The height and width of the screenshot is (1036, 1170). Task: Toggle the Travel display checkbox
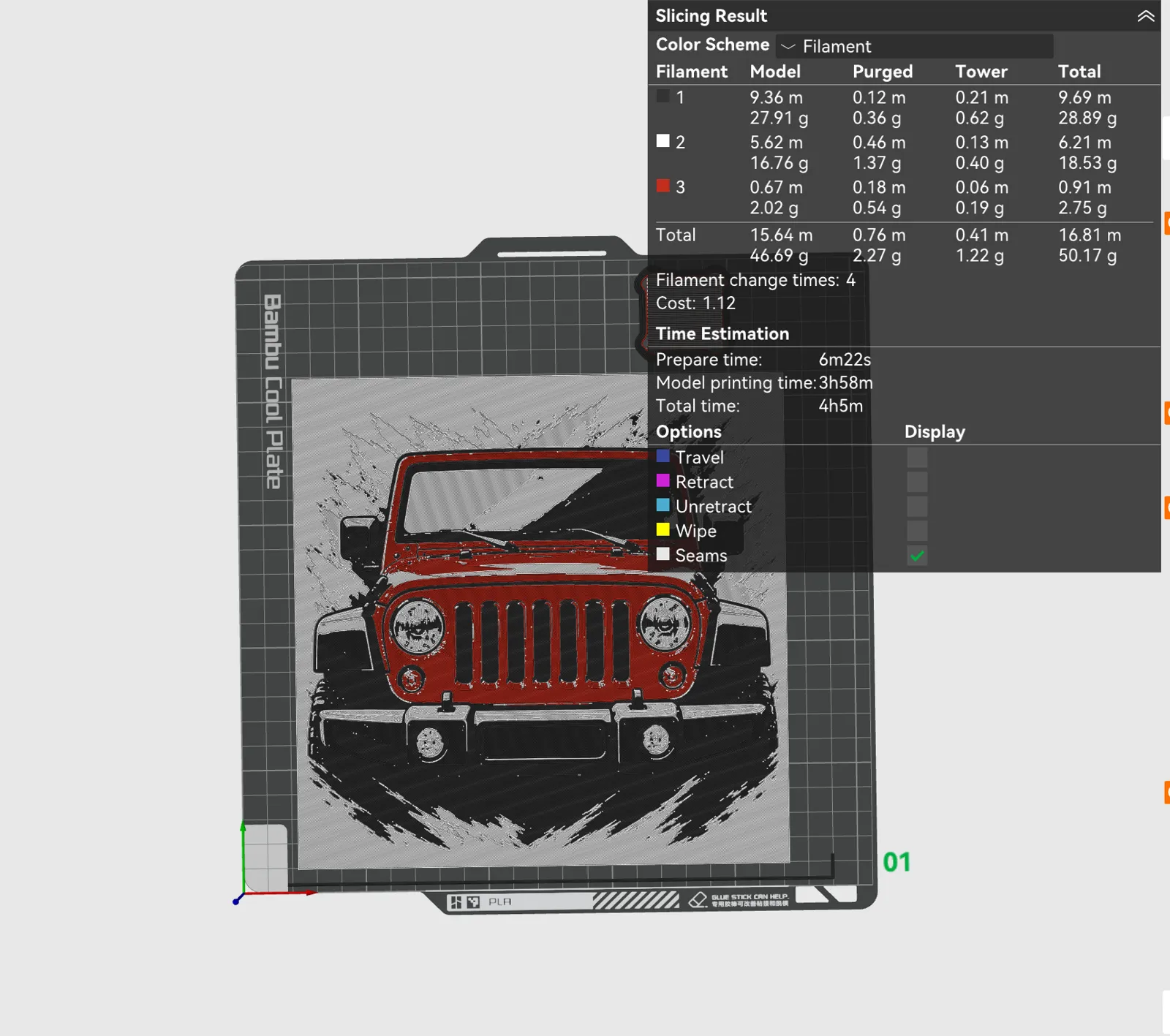click(x=917, y=458)
